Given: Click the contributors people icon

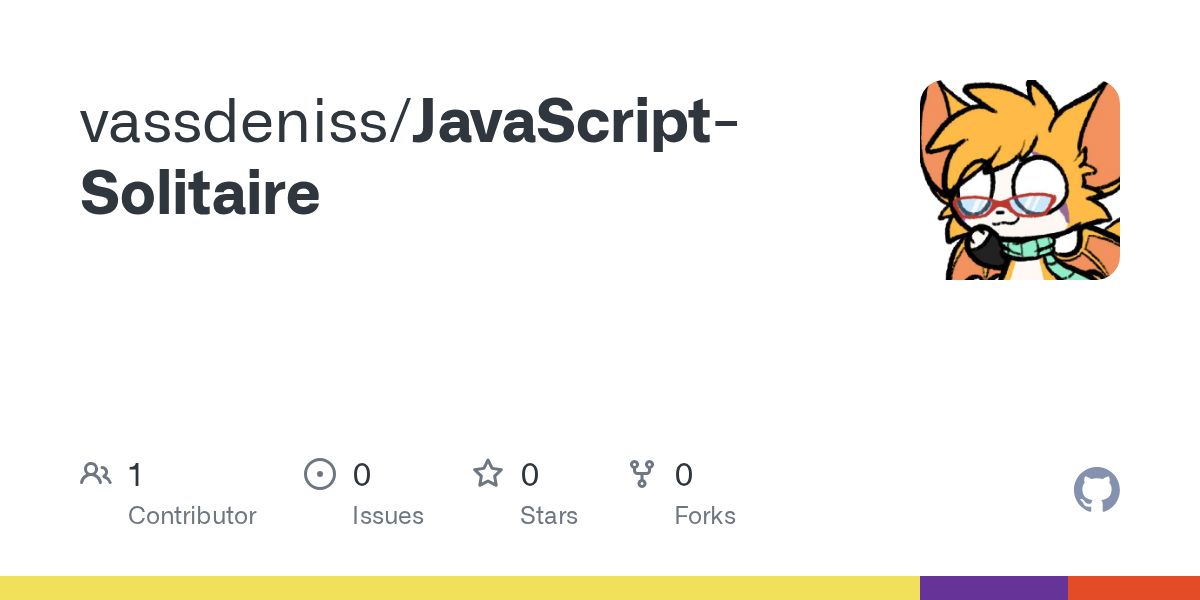Looking at the screenshot, I should coord(96,473).
